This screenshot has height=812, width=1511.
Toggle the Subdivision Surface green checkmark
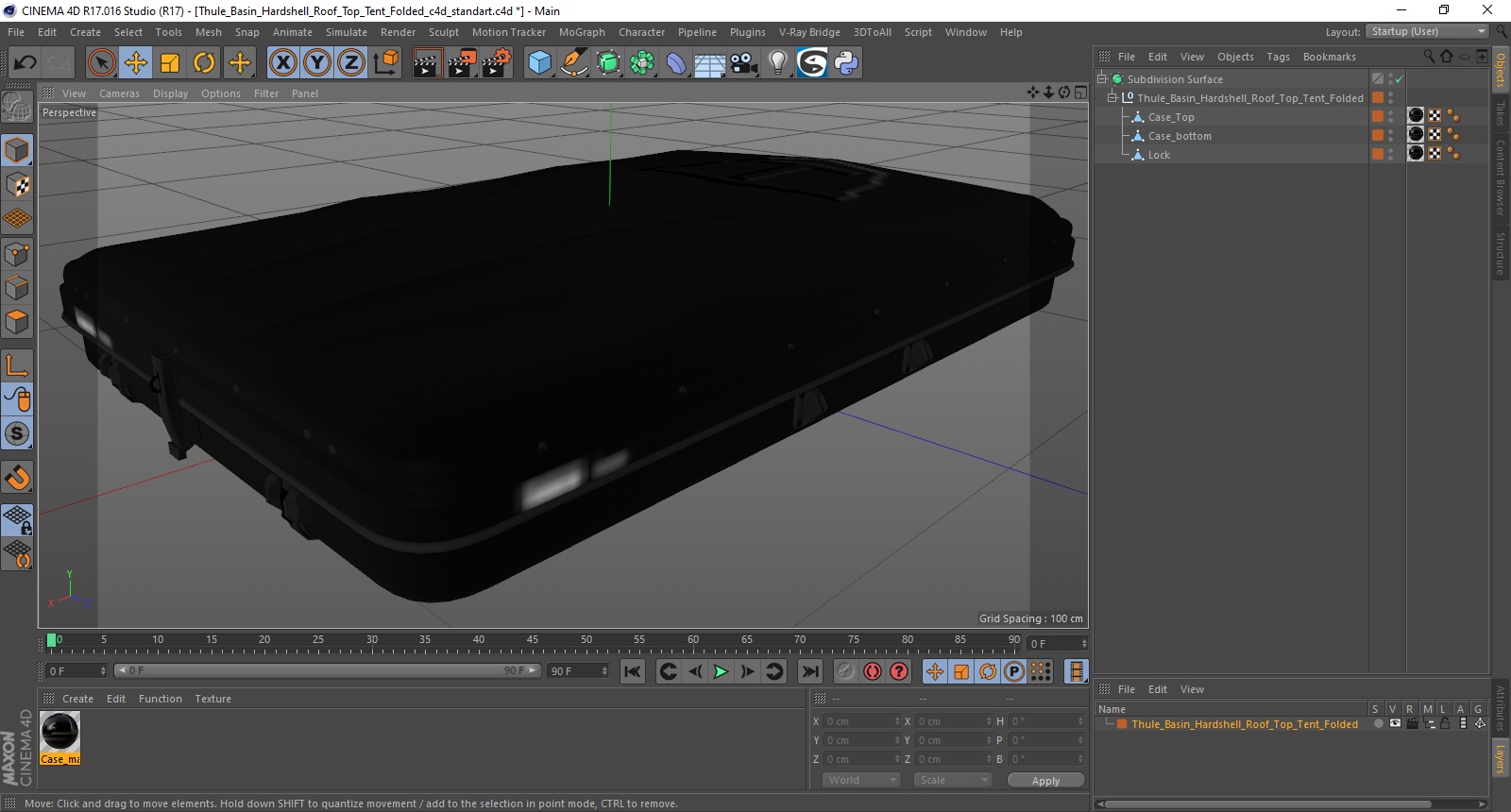point(1400,79)
